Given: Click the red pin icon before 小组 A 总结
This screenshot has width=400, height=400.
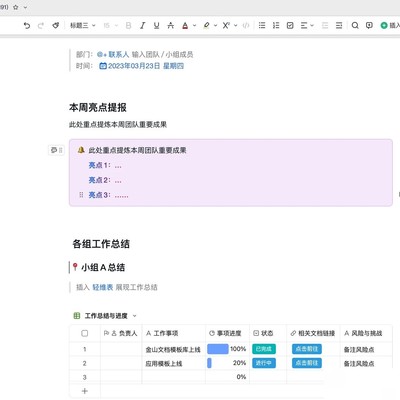Looking at the screenshot, I should click(x=75, y=267).
